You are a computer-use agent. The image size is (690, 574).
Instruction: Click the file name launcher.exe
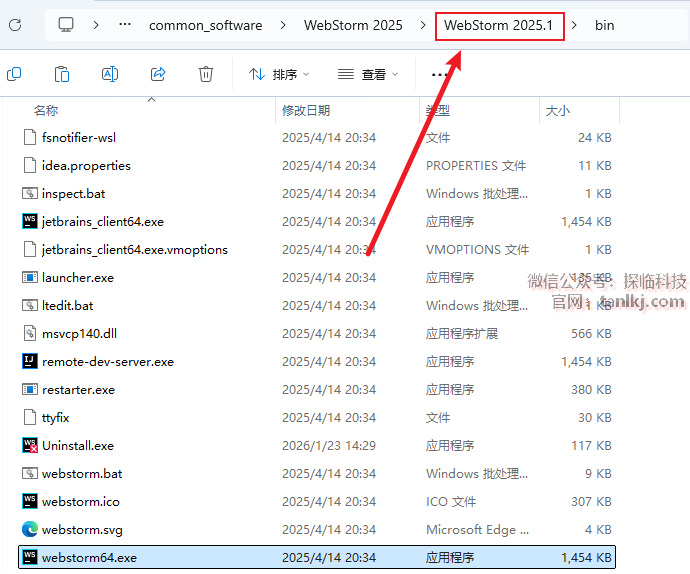[x=78, y=277]
